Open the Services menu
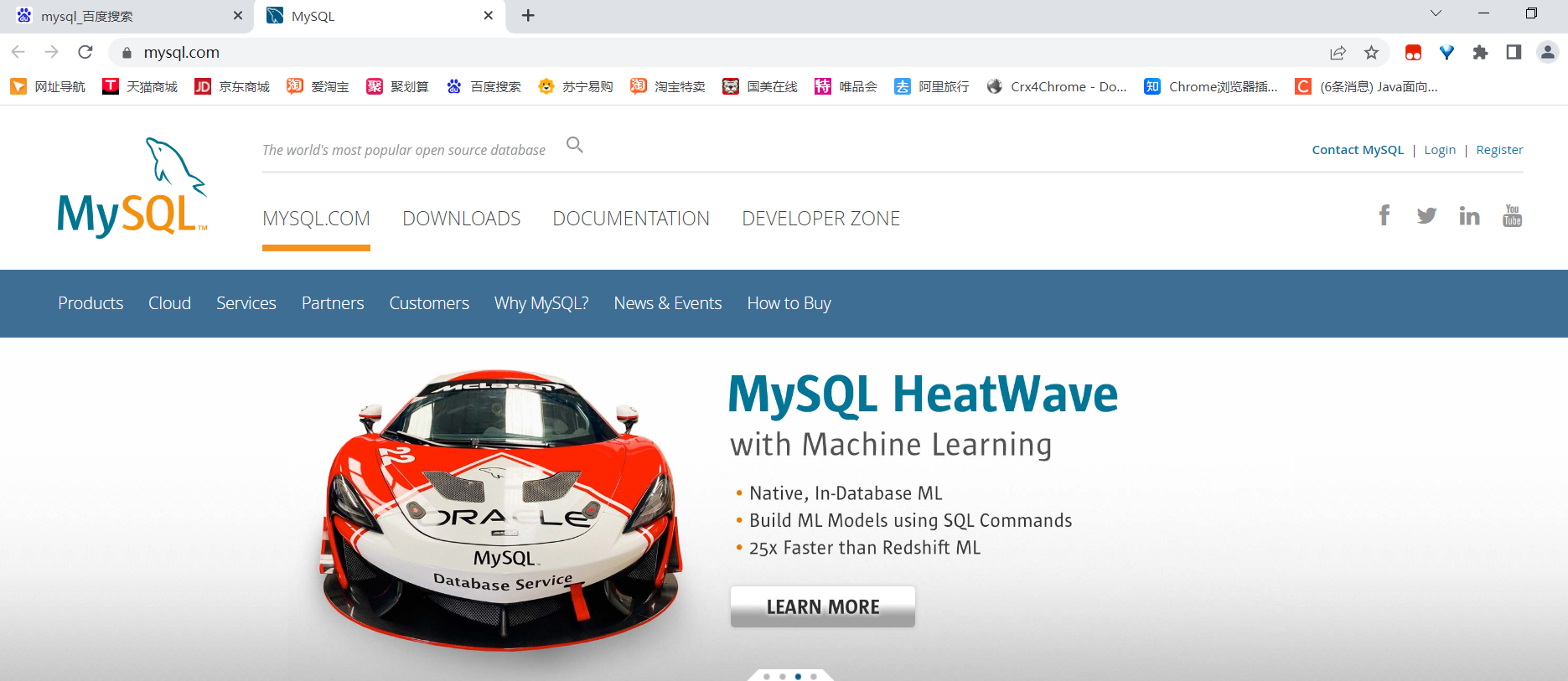 tap(246, 303)
